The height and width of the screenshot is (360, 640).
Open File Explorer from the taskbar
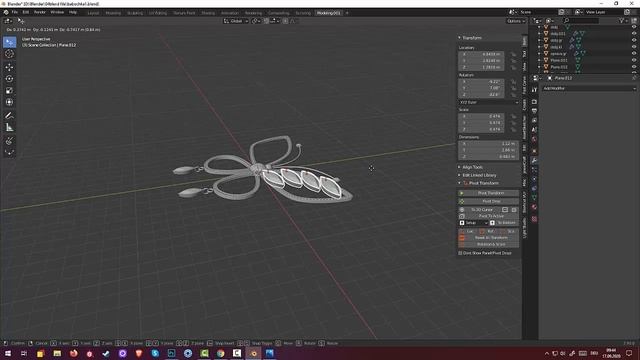pos(57,353)
